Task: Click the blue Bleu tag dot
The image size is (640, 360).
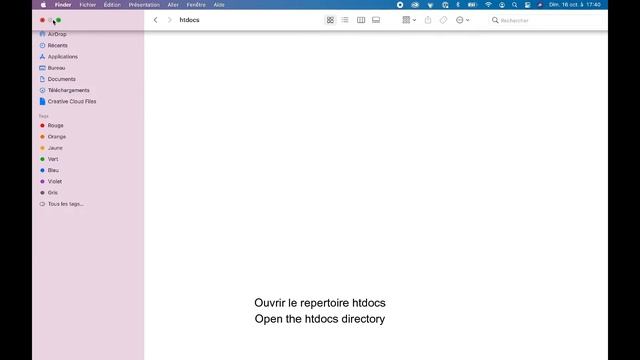Action: click(42, 170)
